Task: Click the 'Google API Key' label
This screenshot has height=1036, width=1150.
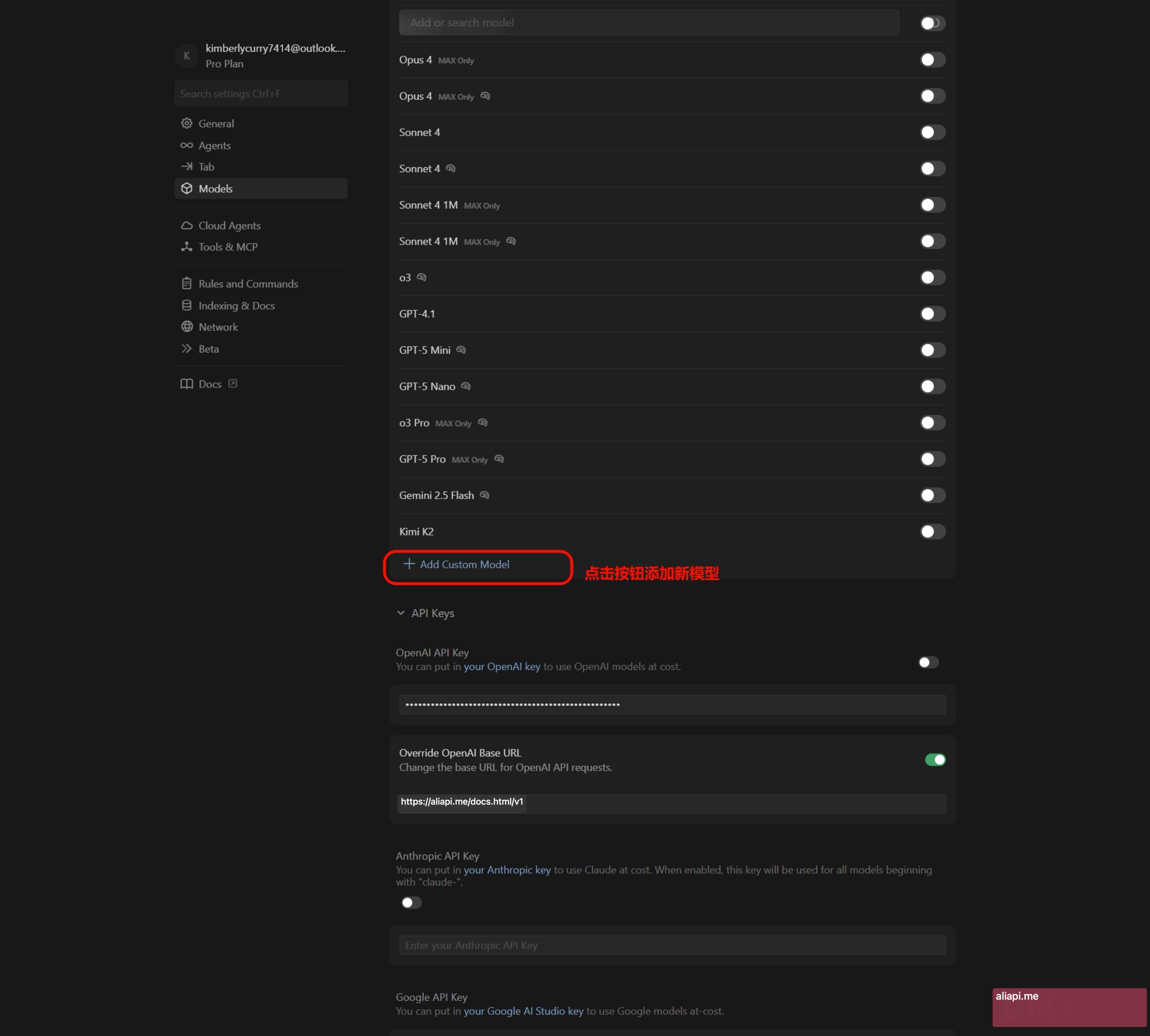Action: [x=432, y=997]
